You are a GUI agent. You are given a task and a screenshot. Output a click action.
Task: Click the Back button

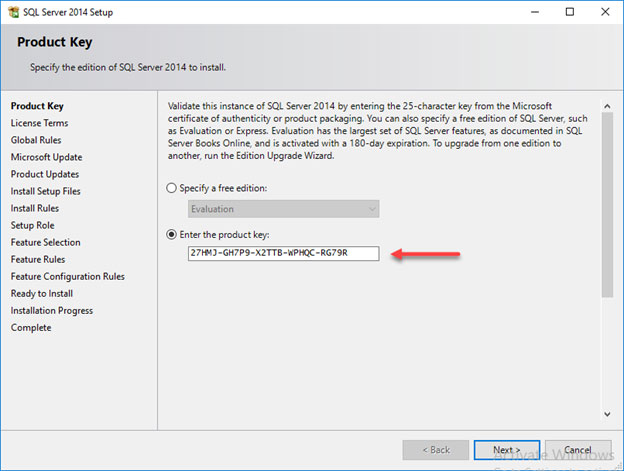coord(436,450)
